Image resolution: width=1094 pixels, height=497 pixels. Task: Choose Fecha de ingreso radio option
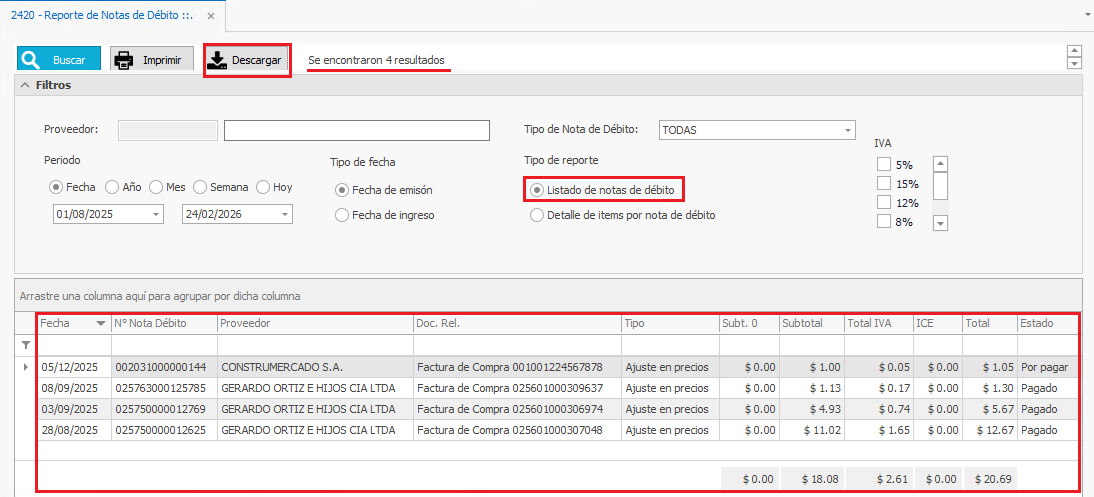point(342,215)
